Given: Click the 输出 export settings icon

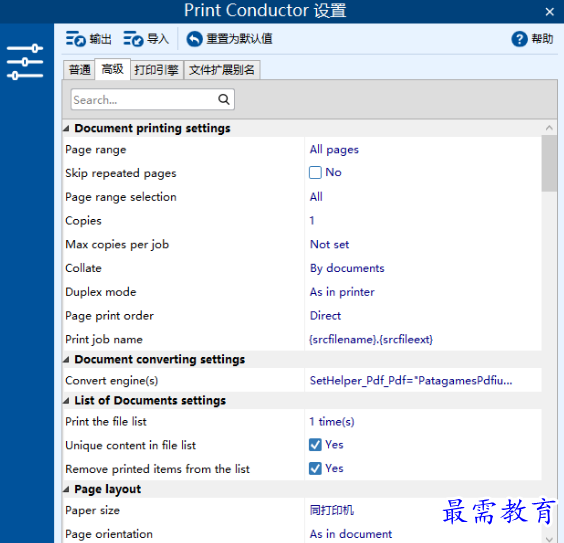Looking at the screenshot, I should coord(76,39).
